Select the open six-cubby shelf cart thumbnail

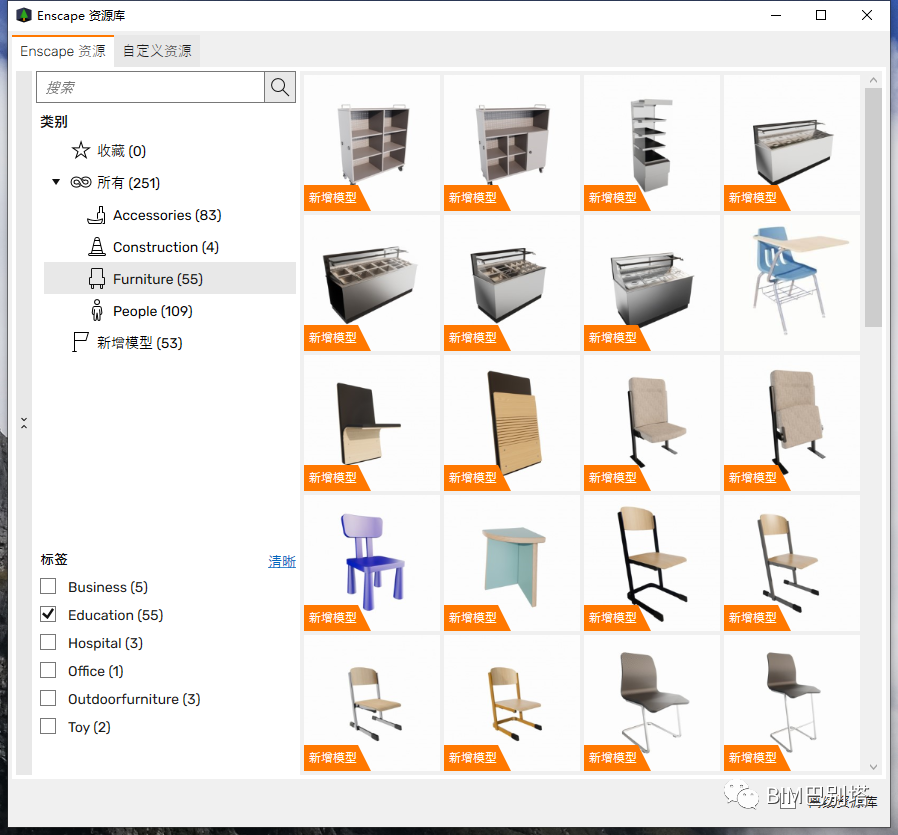372,143
